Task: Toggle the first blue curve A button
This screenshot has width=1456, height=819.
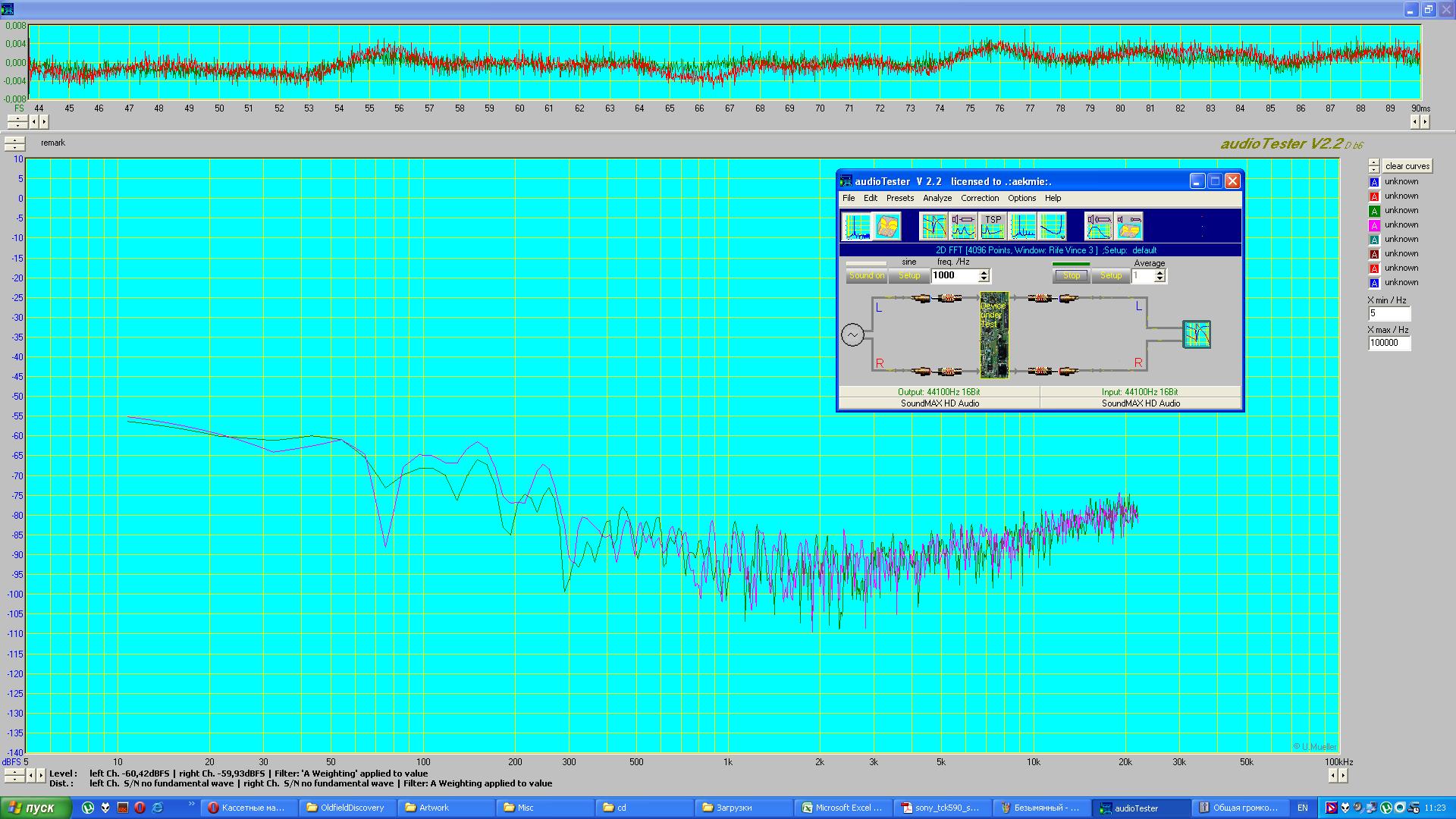Action: 1373,182
